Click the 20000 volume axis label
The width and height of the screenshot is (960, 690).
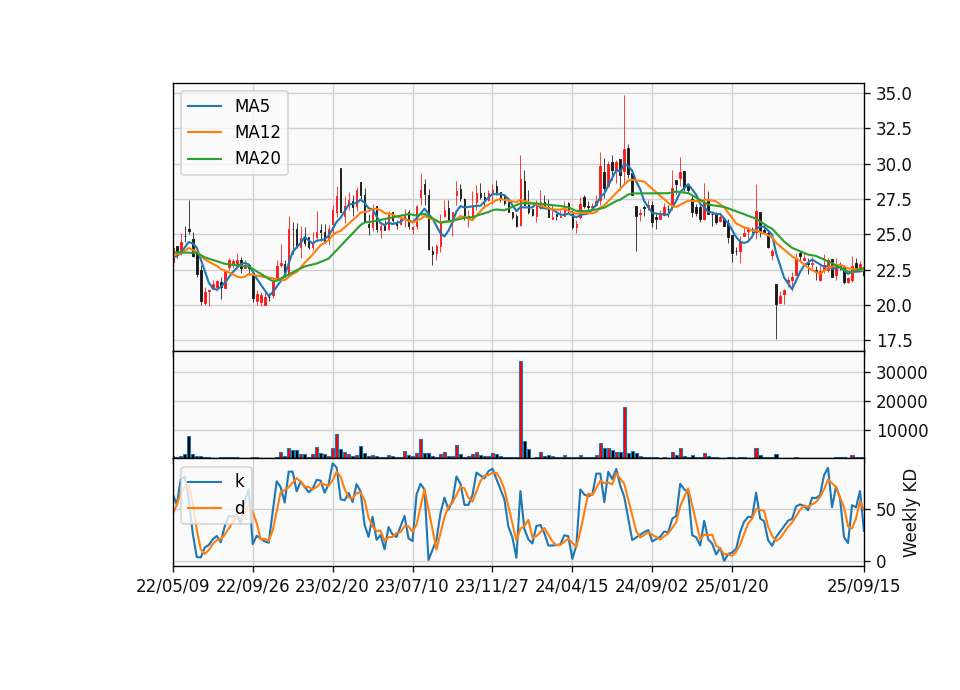point(902,402)
